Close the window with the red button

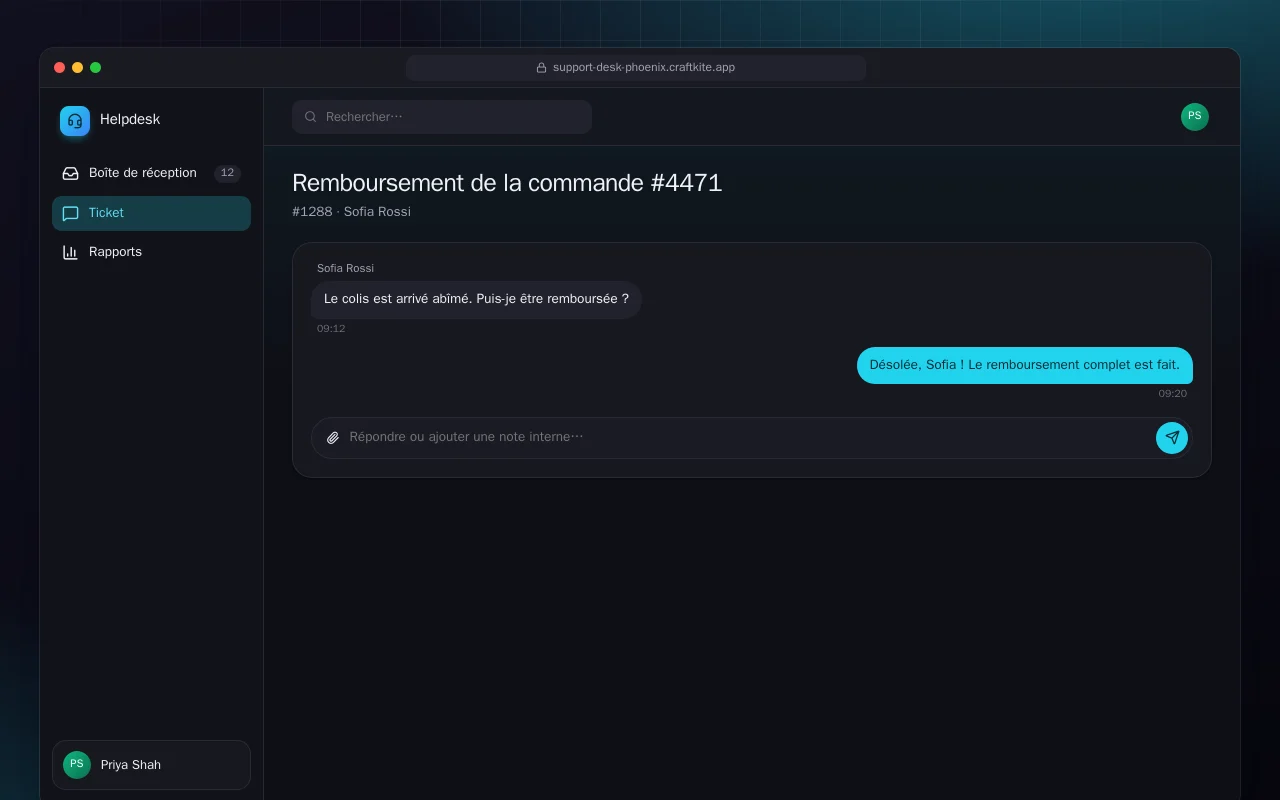tap(59, 68)
